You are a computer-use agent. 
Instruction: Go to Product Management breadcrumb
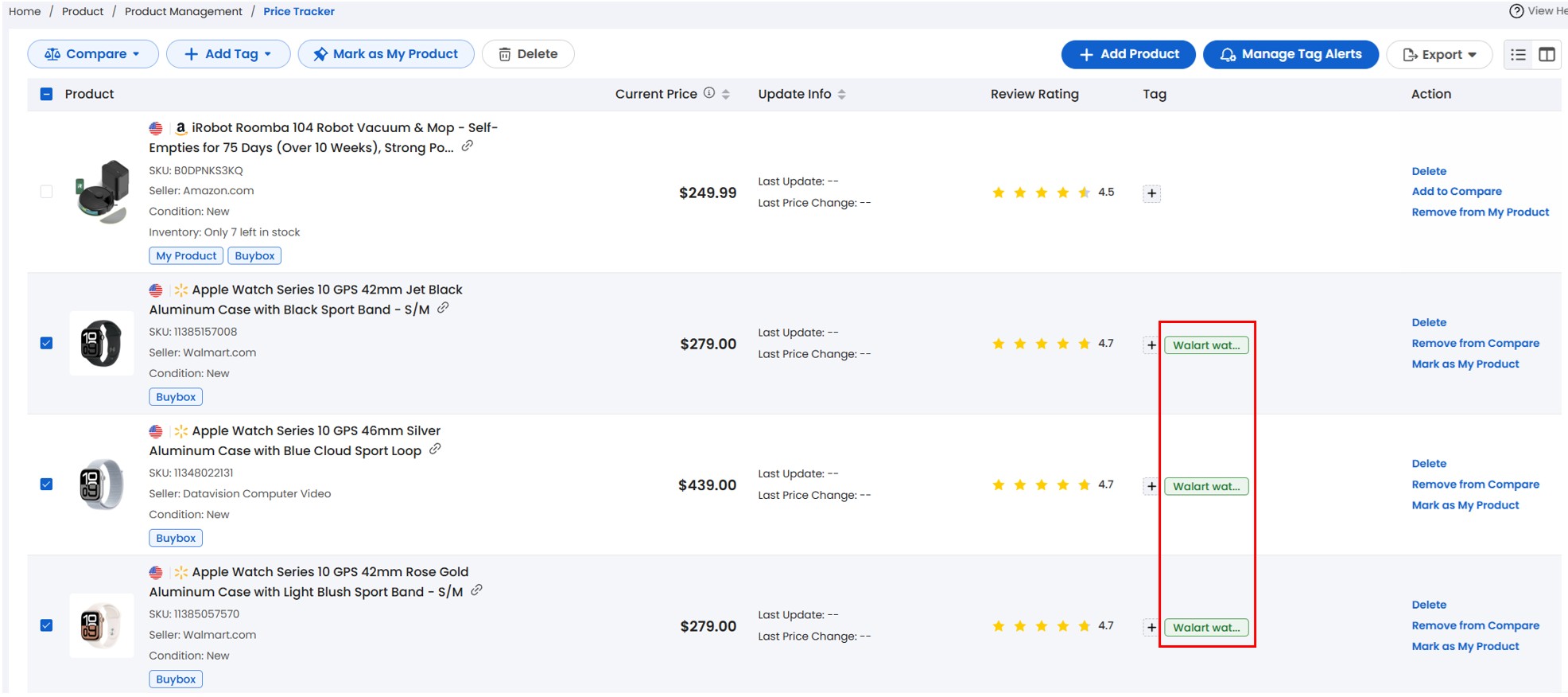pos(184,11)
